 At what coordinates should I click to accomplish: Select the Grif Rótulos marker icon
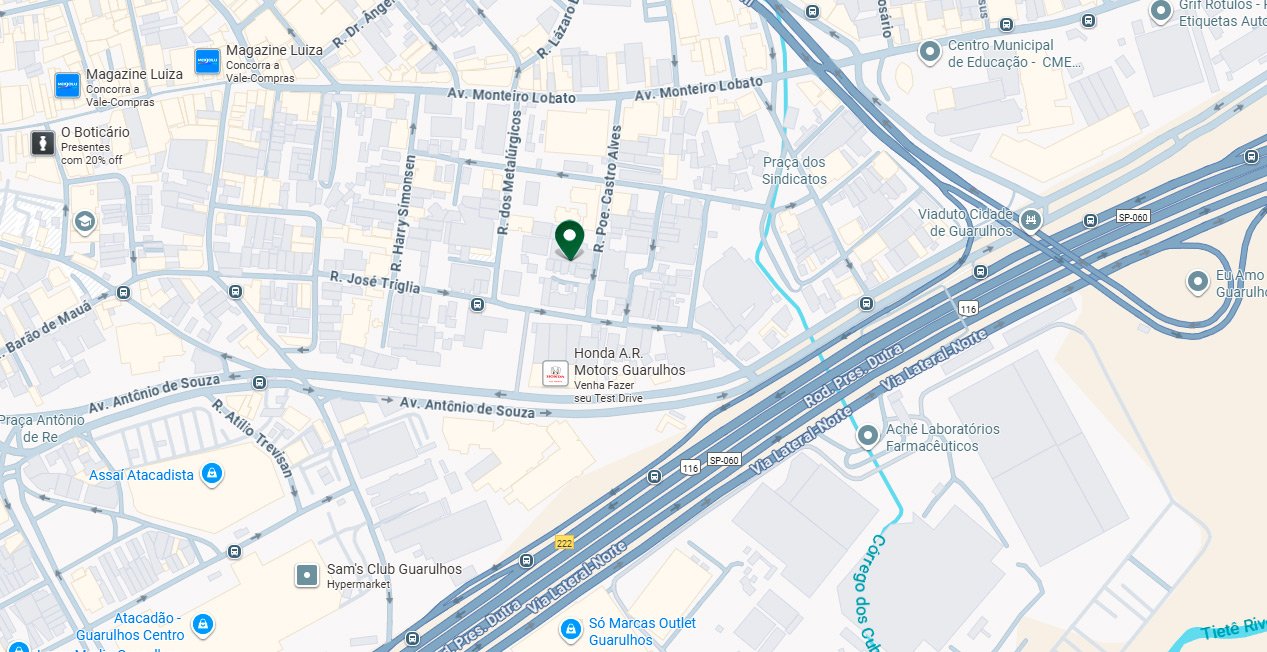[x=1161, y=11]
